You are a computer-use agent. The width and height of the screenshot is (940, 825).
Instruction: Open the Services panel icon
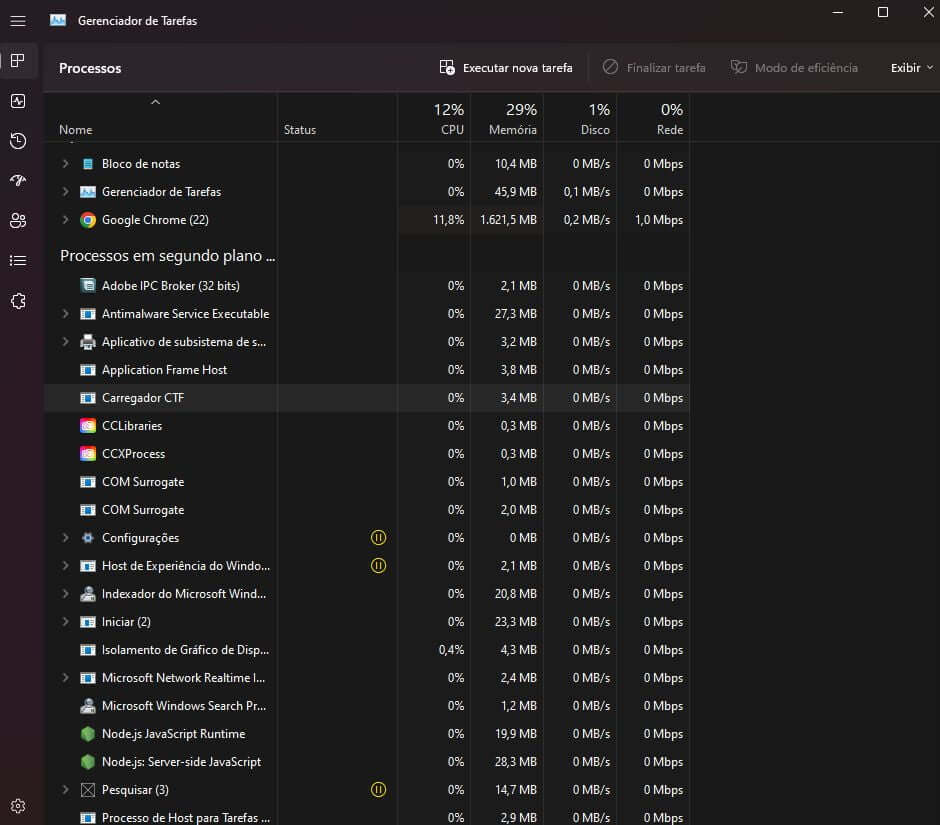(x=18, y=300)
